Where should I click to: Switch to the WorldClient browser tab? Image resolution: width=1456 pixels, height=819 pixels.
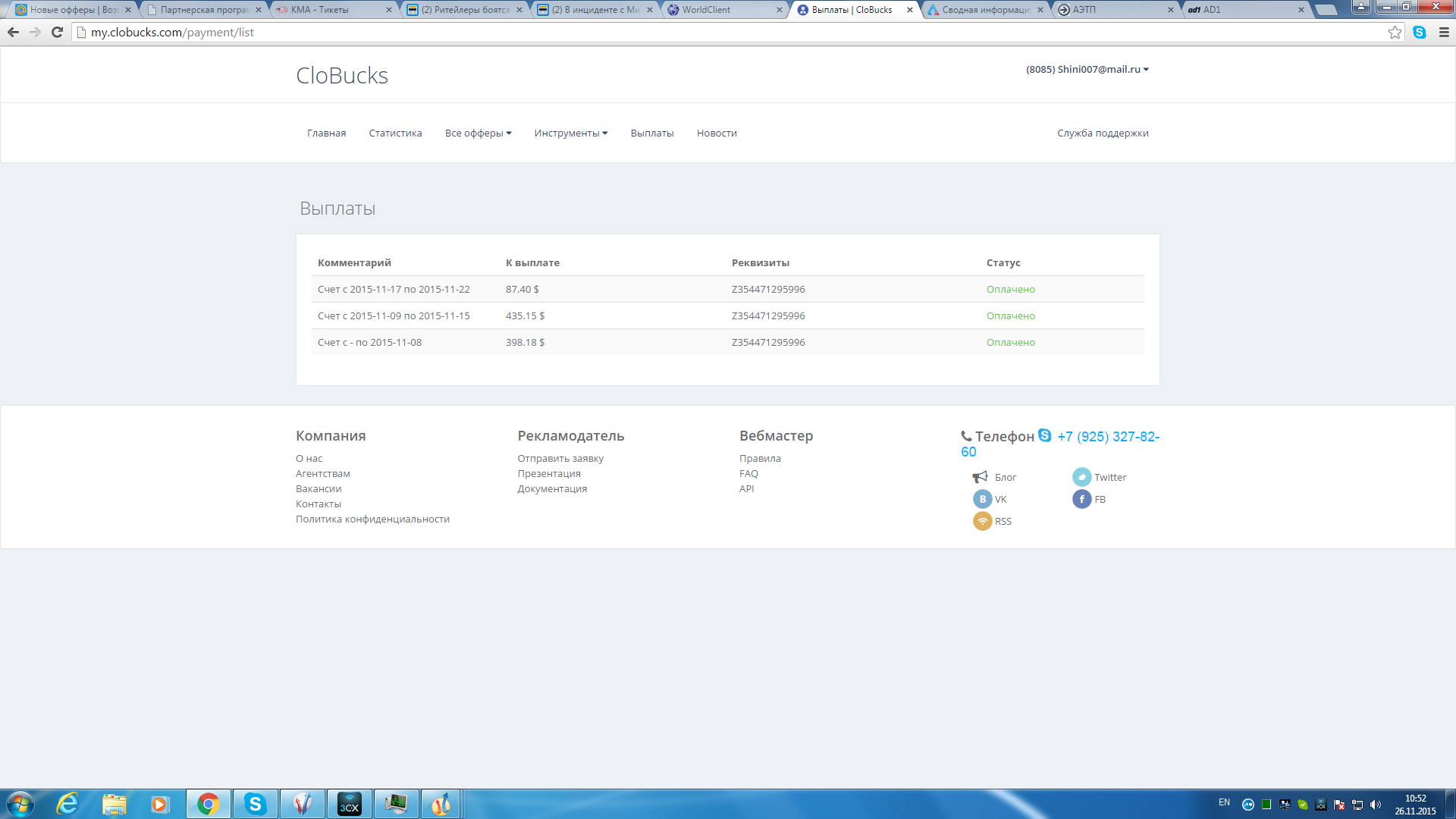pyautogui.click(x=724, y=10)
